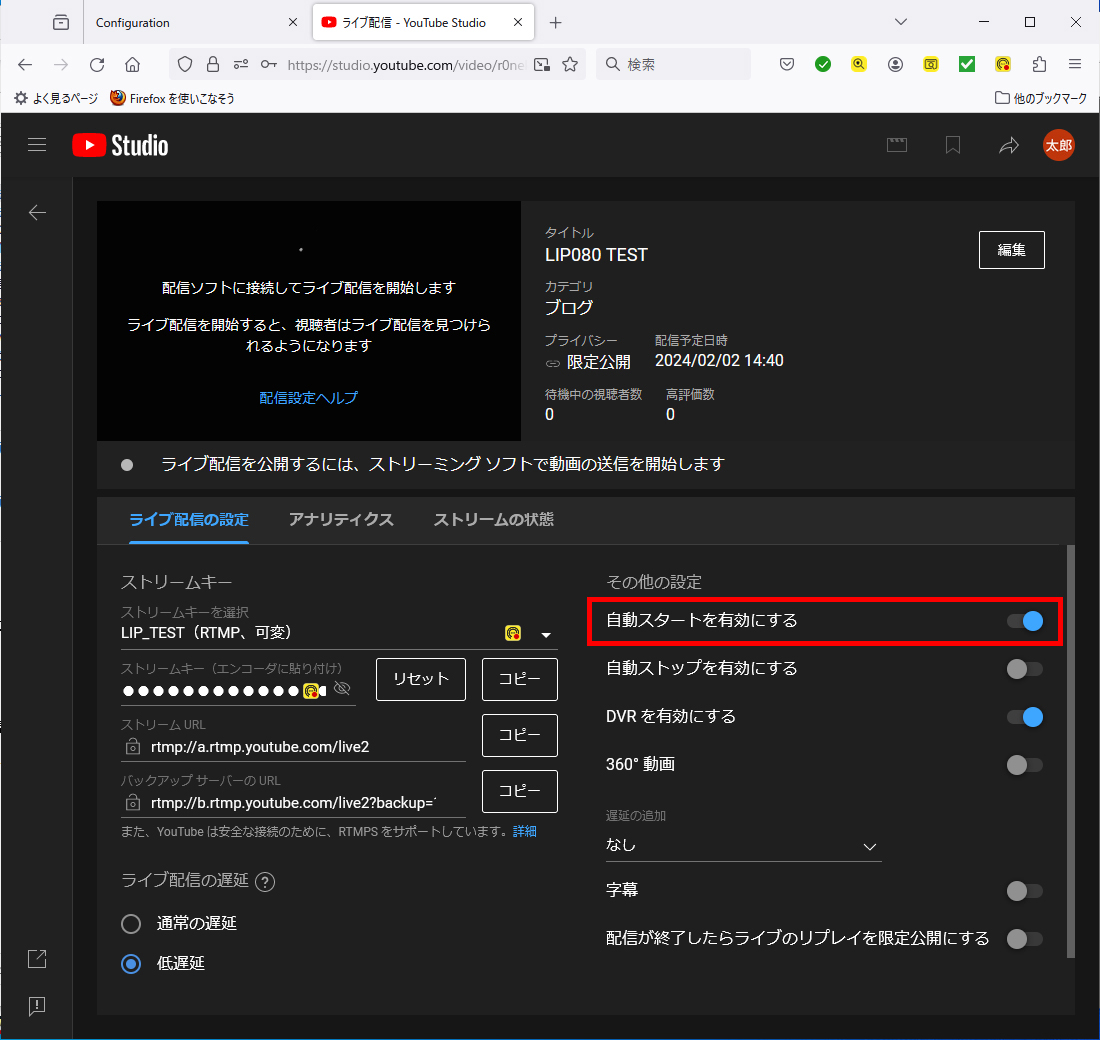Select the ライブ配信 - YouTube Studio browser tab
The width and height of the screenshot is (1100, 1040).
(x=424, y=22)
